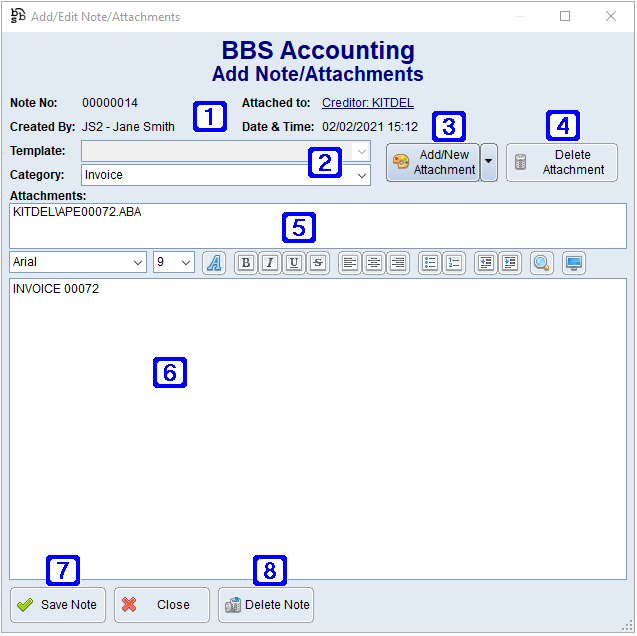Toggle bold formatting
The image size is (637, 636).
coord(246,263)
